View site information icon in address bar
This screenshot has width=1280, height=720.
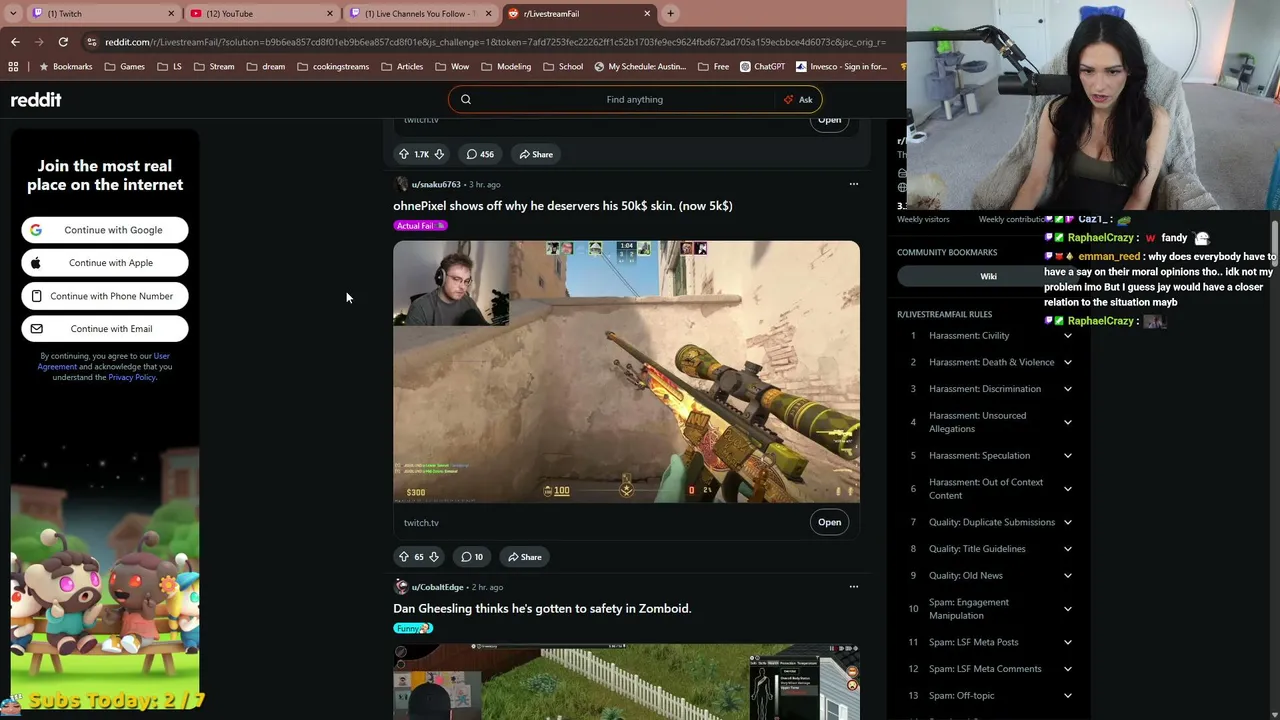click(x=92, y=42)
